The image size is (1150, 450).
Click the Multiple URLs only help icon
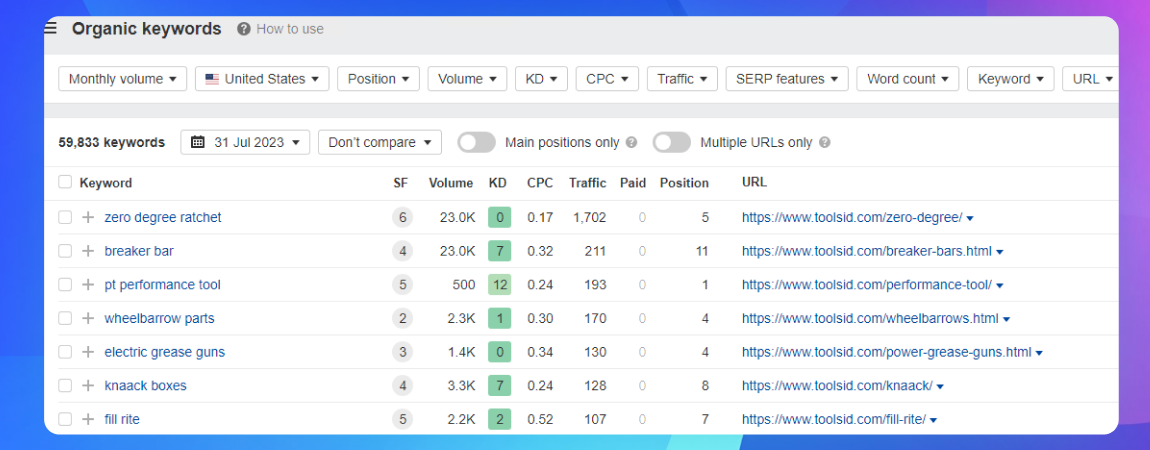click(824, 143)
